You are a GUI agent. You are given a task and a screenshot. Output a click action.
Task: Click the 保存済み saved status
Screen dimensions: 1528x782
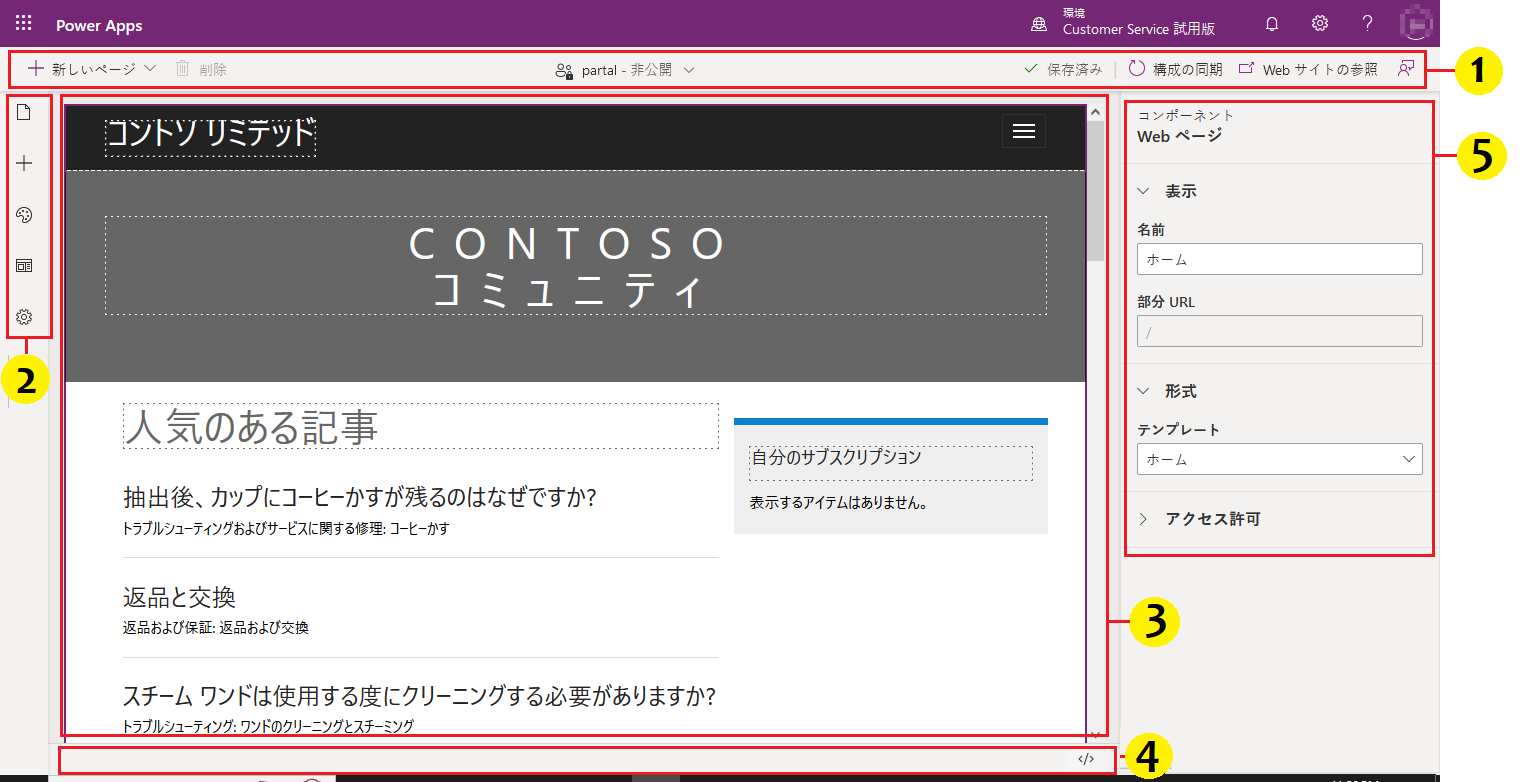[1063, 69]
